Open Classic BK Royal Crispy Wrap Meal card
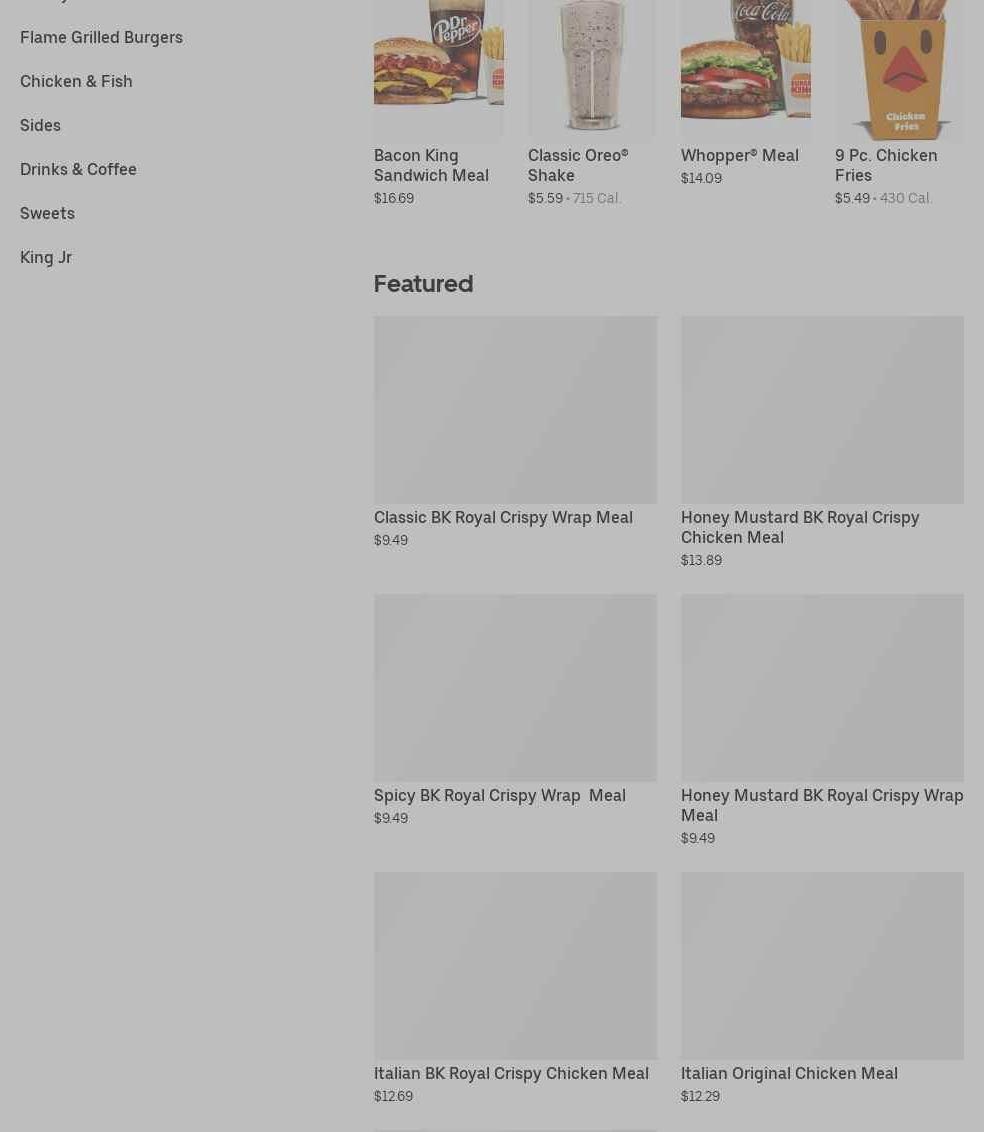 pos(515,432)
